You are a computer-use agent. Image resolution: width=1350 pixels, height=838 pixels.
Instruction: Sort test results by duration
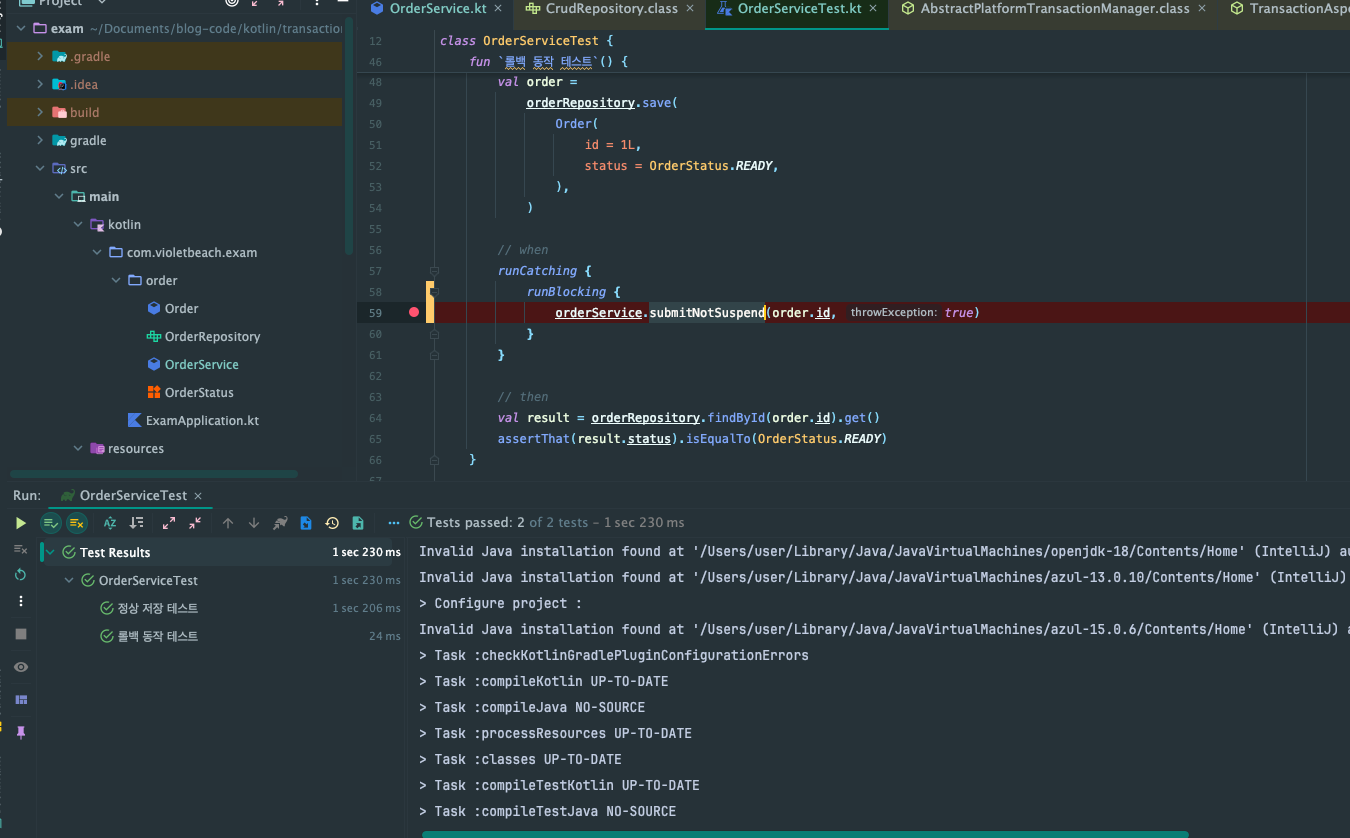tap(137, 523)
